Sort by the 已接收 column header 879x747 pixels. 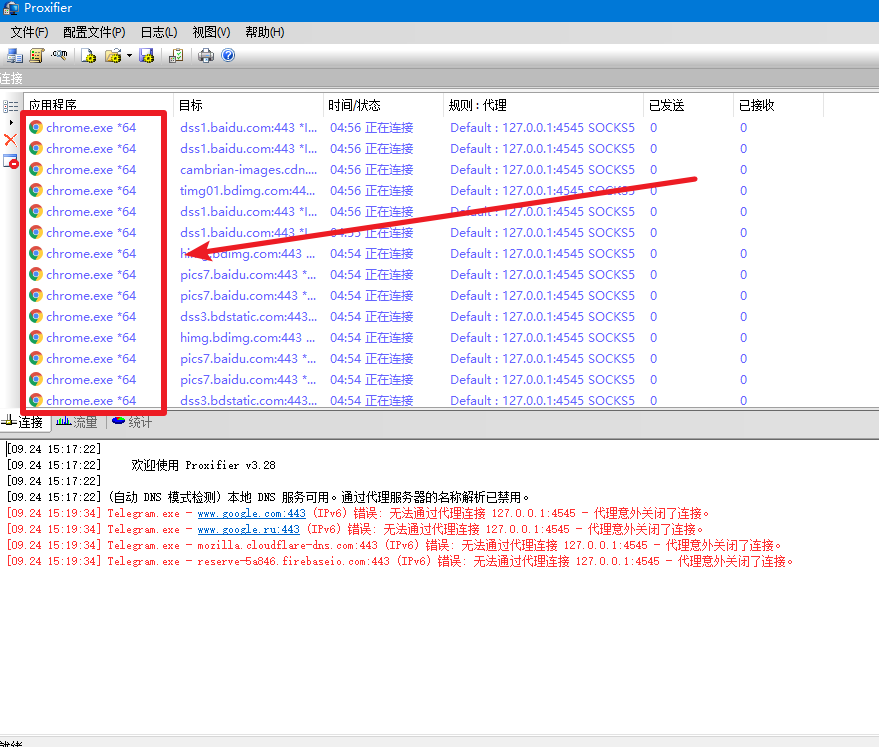(778, 105)
